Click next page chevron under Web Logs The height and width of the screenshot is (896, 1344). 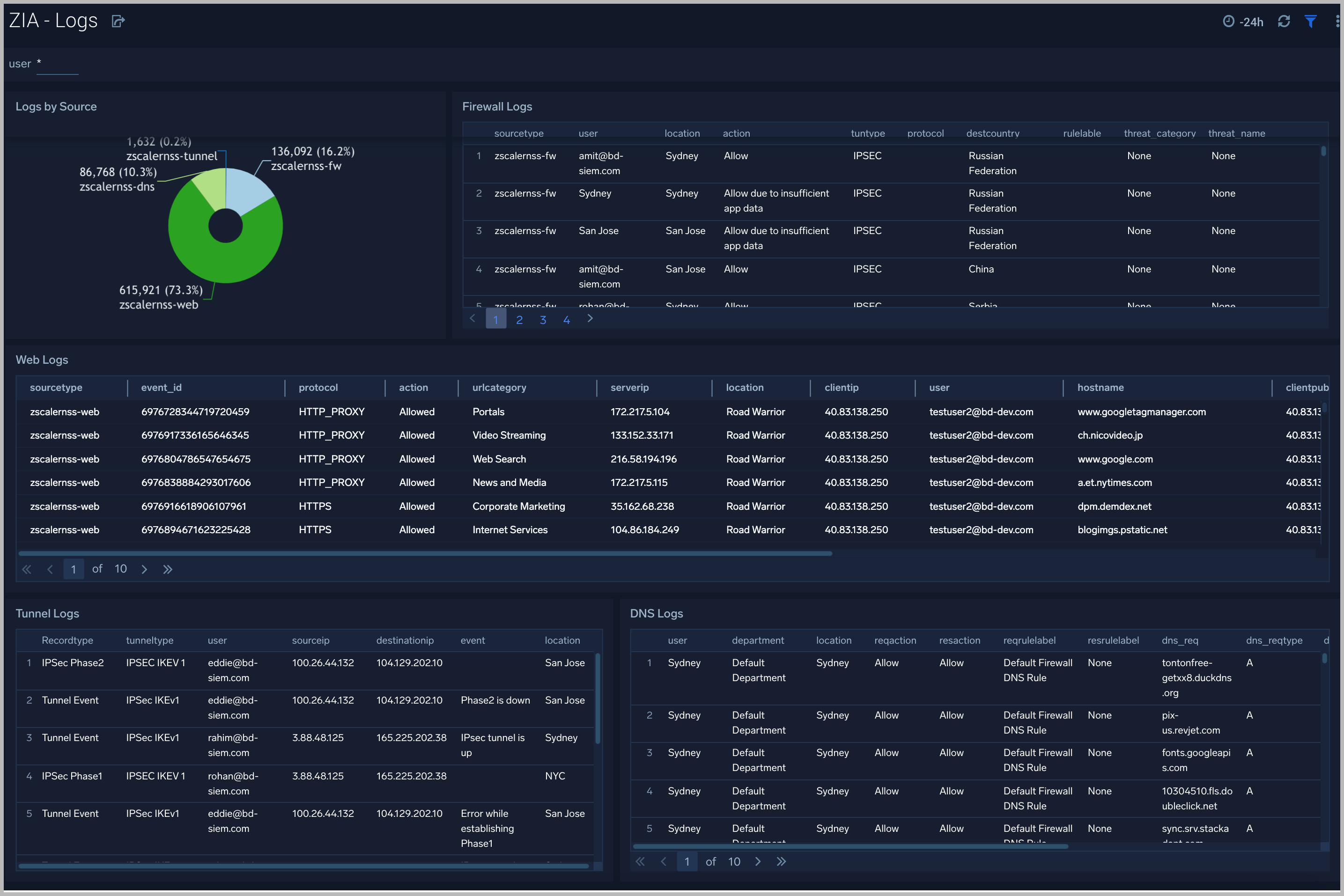tap(144, 569)
